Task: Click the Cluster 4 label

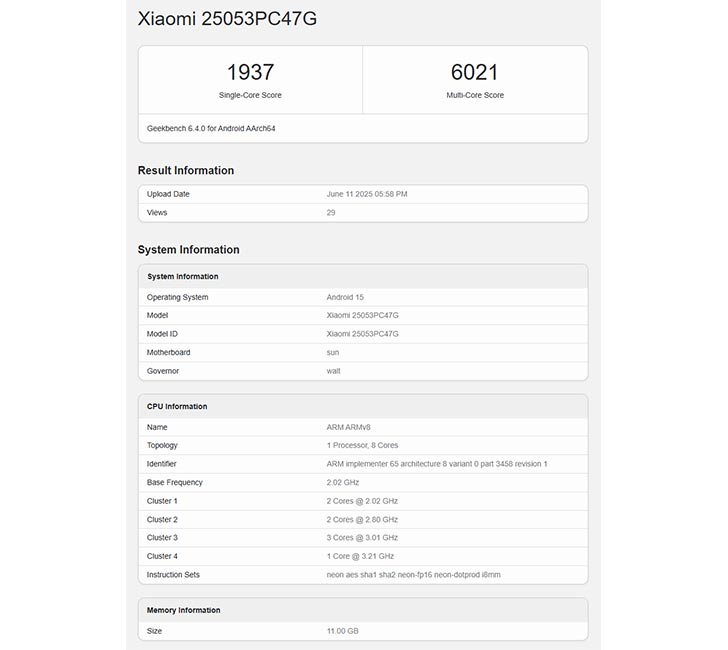Action: (x=162, y=556)
